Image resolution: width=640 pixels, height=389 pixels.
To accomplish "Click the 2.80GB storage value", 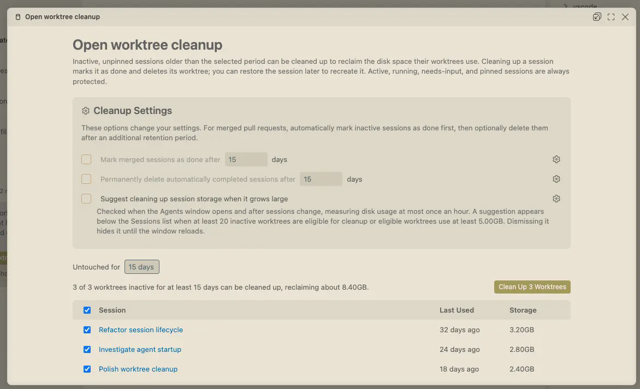I will [521, 349].
